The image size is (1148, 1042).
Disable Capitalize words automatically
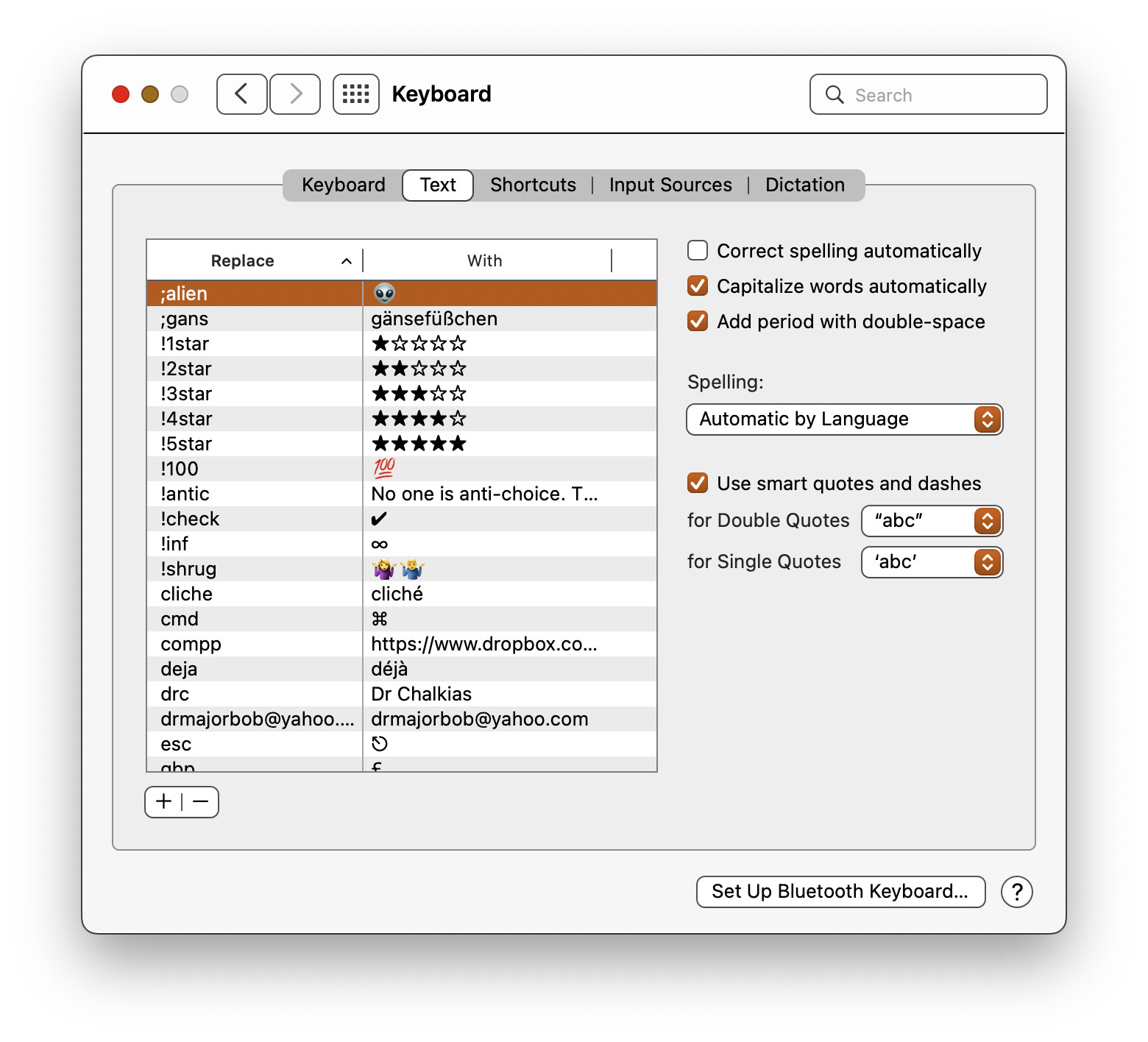698,286
